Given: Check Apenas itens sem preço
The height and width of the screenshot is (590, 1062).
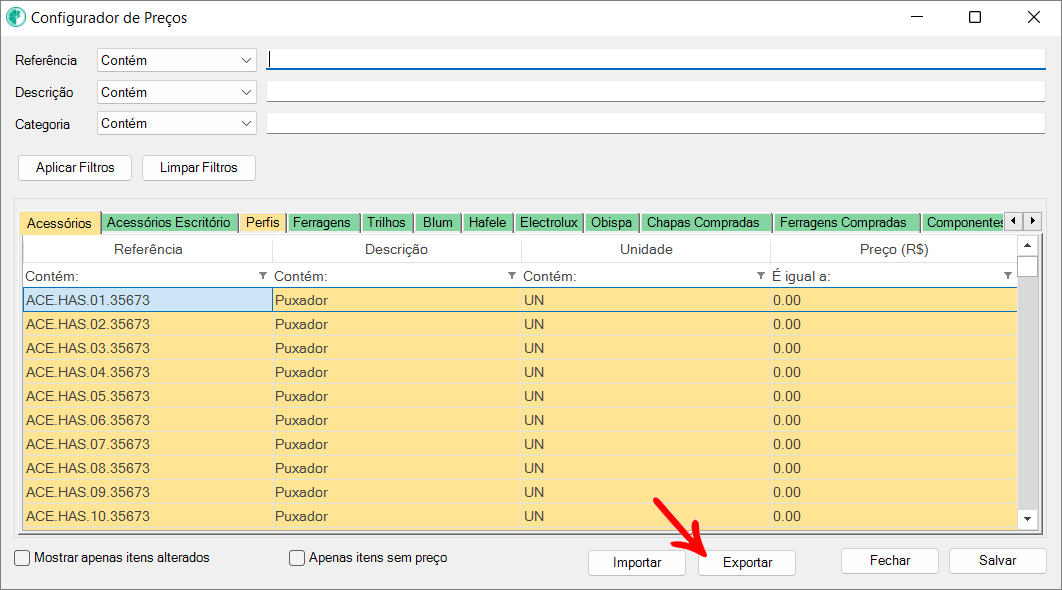Looking at the screenshot, I should (296, 558).
